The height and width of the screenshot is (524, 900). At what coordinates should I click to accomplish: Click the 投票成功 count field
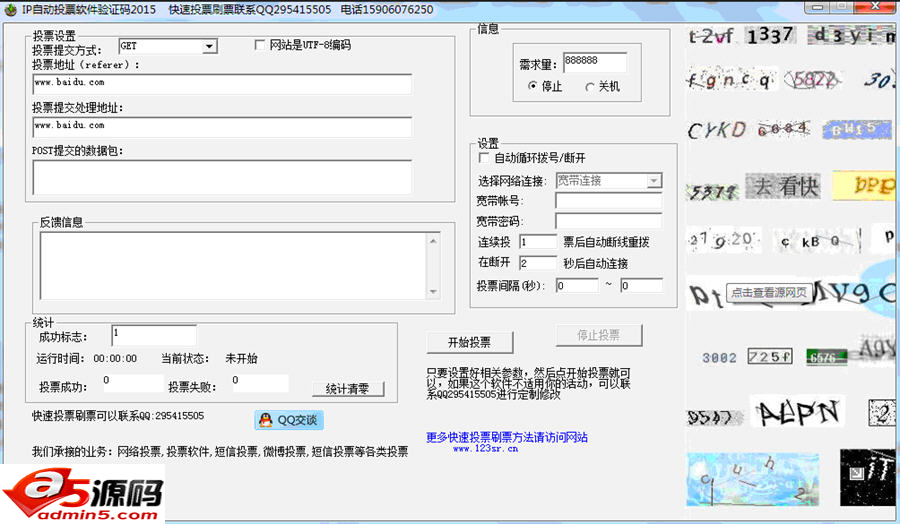(x=133, y=383)
